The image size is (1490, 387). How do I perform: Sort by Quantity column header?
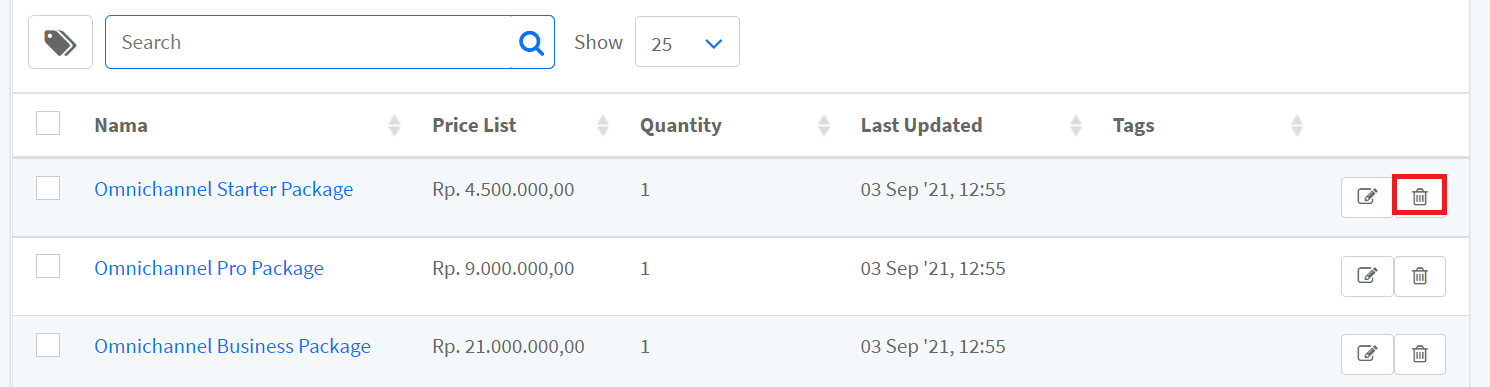pos(681,125)
